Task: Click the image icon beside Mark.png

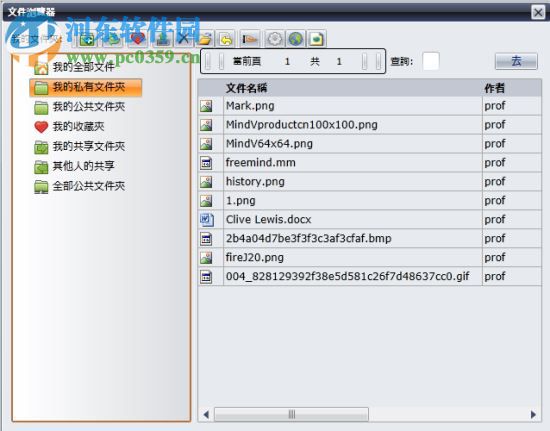Action: point(206,106)
